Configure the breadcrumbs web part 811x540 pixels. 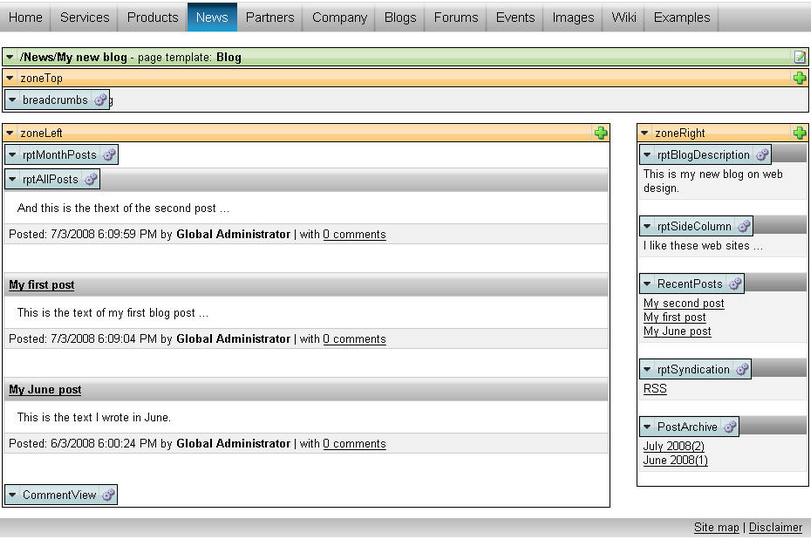pyautogui.click(x=100, y=100)
